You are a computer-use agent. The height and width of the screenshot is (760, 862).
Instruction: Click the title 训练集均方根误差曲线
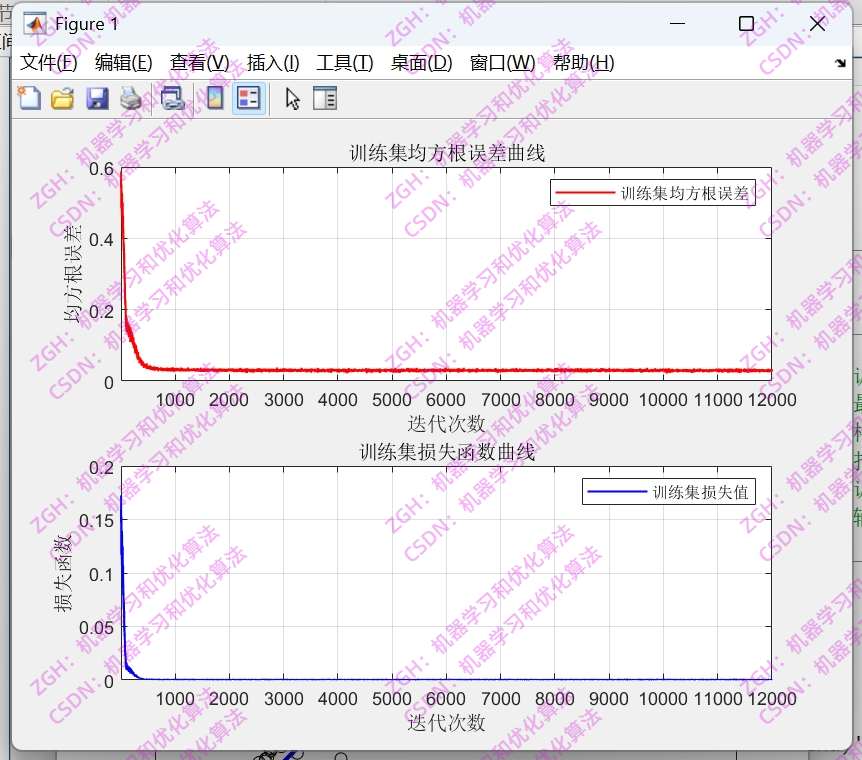point(446,153)
